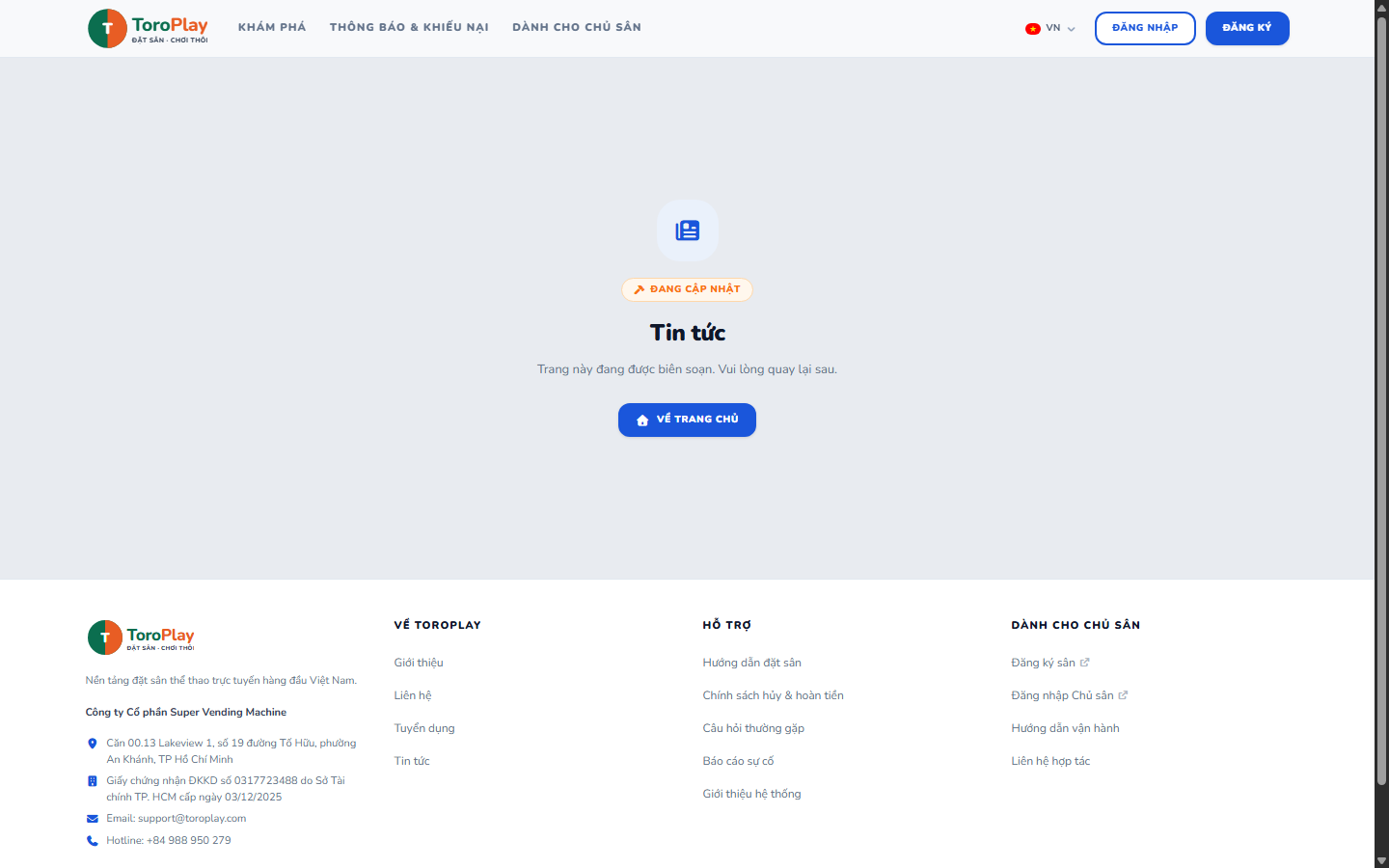
Task: Open the Tin tức footer link
Action: (412, 761)
